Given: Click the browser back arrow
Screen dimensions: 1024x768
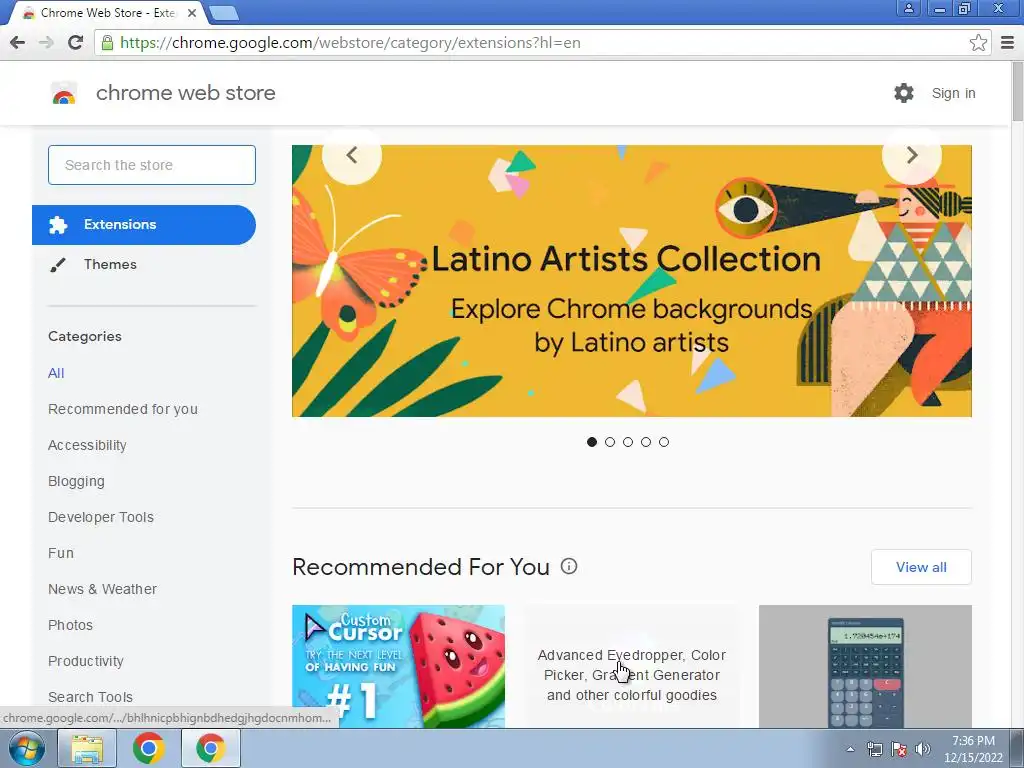Looking at the screenshot, I should click(18, 43).
